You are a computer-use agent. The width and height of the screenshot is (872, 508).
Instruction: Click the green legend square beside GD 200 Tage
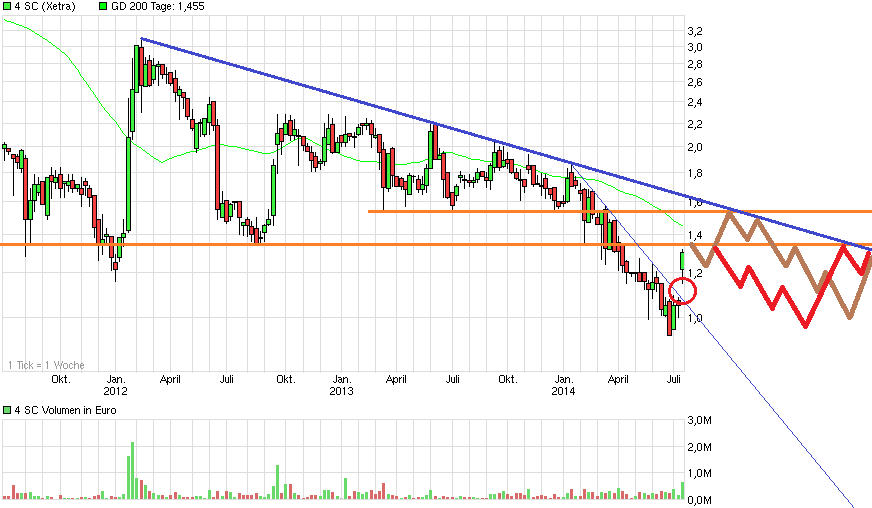(x=103, y=7)
